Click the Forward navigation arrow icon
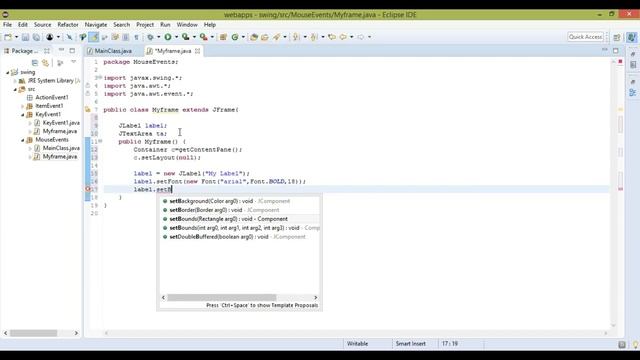 360,37
